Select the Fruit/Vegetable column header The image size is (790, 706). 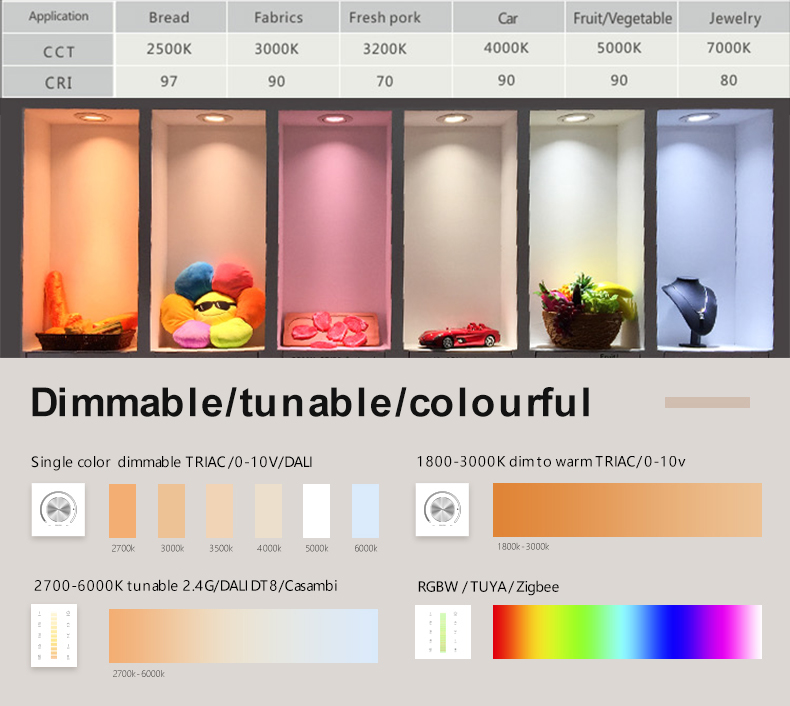(x=622, y=18)
